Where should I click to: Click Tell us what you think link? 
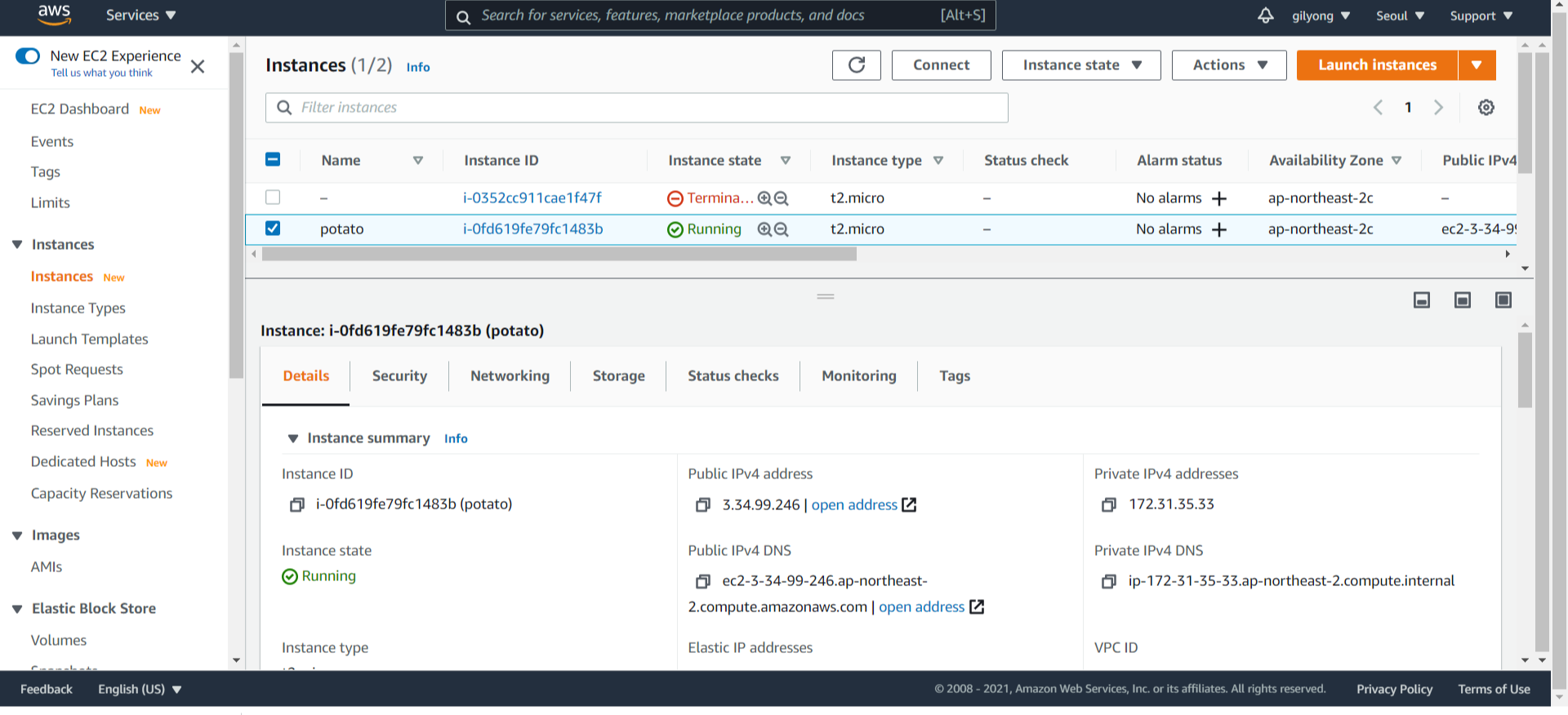pos(101,73)
